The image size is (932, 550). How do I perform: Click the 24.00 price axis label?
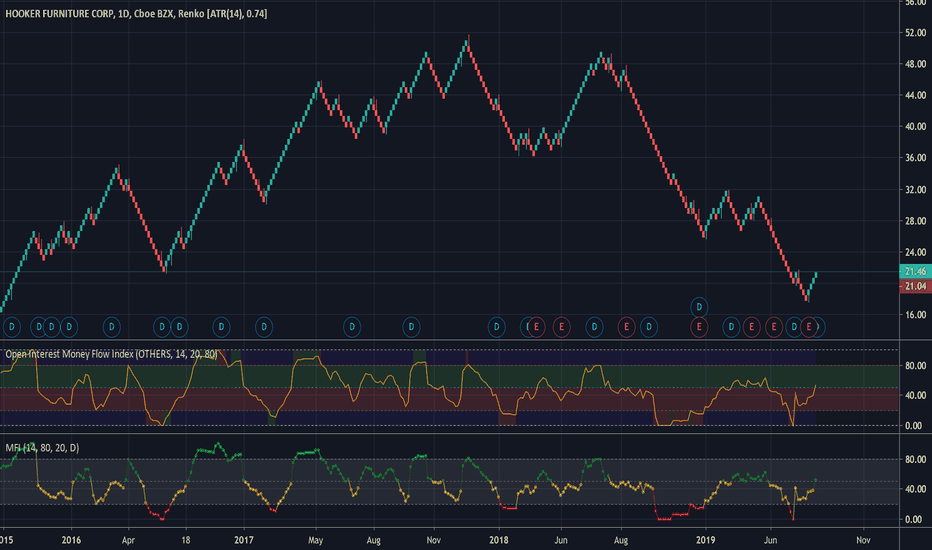click(x=915, y=252)
